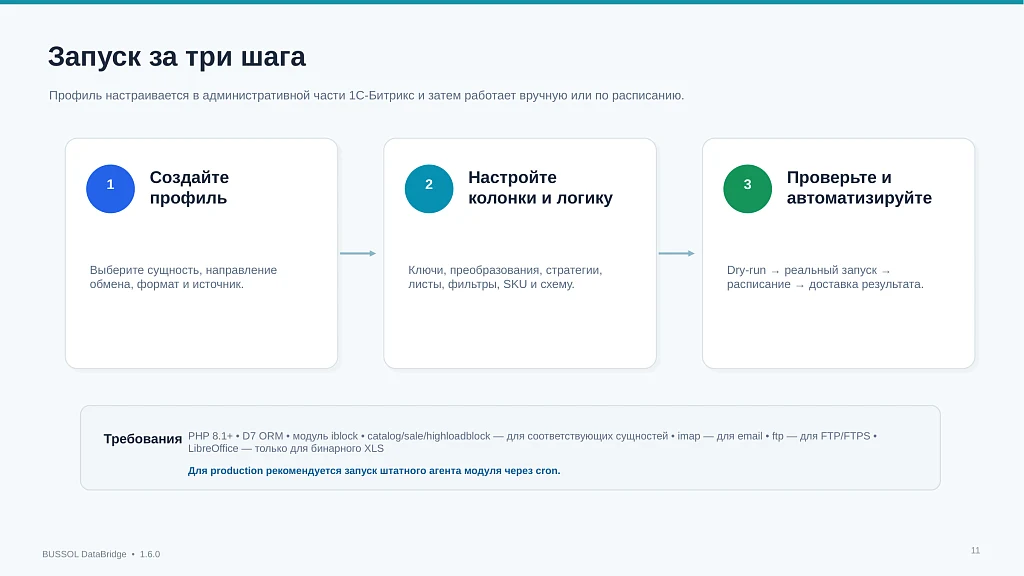Click the slide page number 11
This screenshot has height=576, width=1024.
[x=975, y=551]
